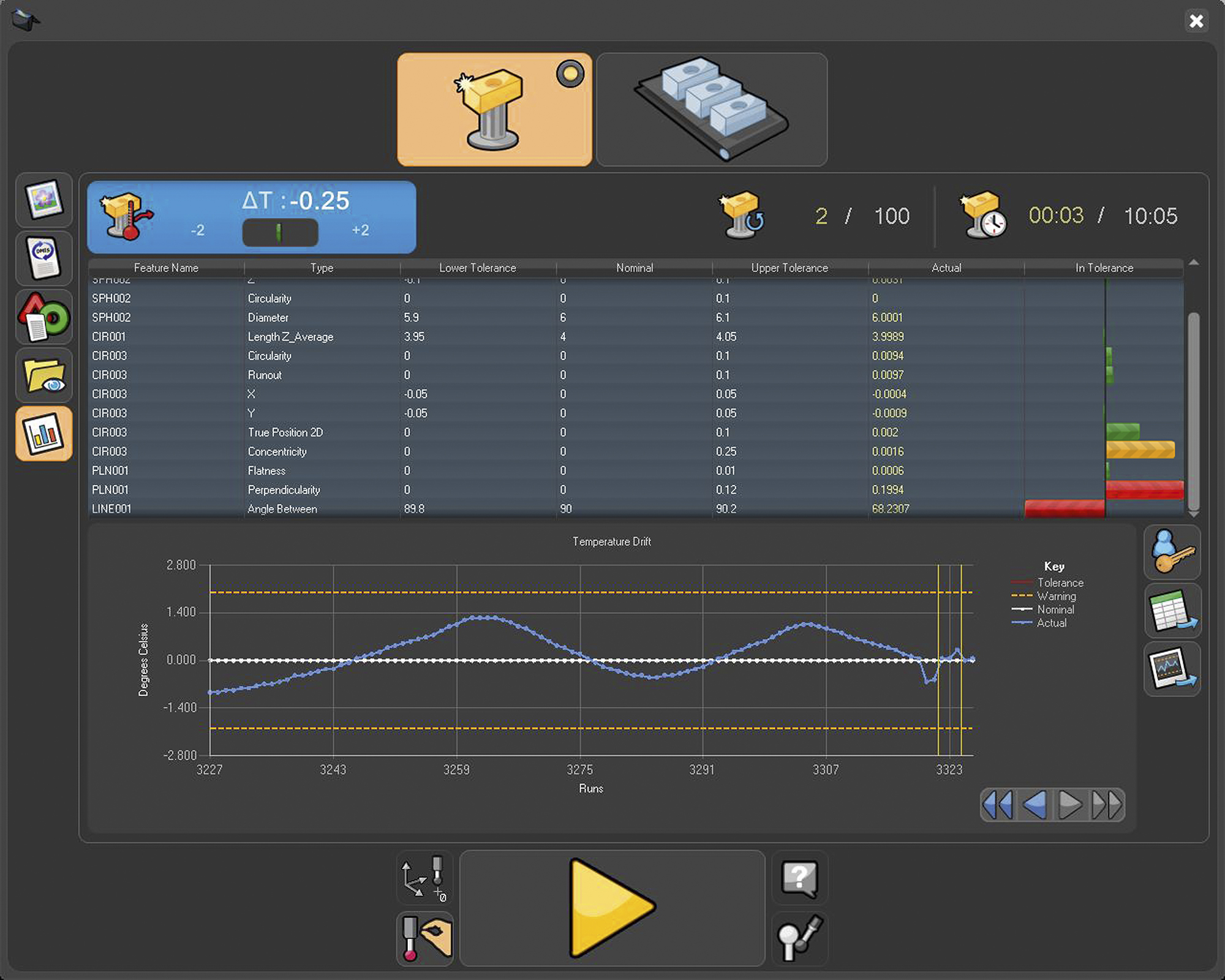This screenshot has height=980, width=1225.
Task: Click the manual probe hand icon
Action: tap(424, 937)
